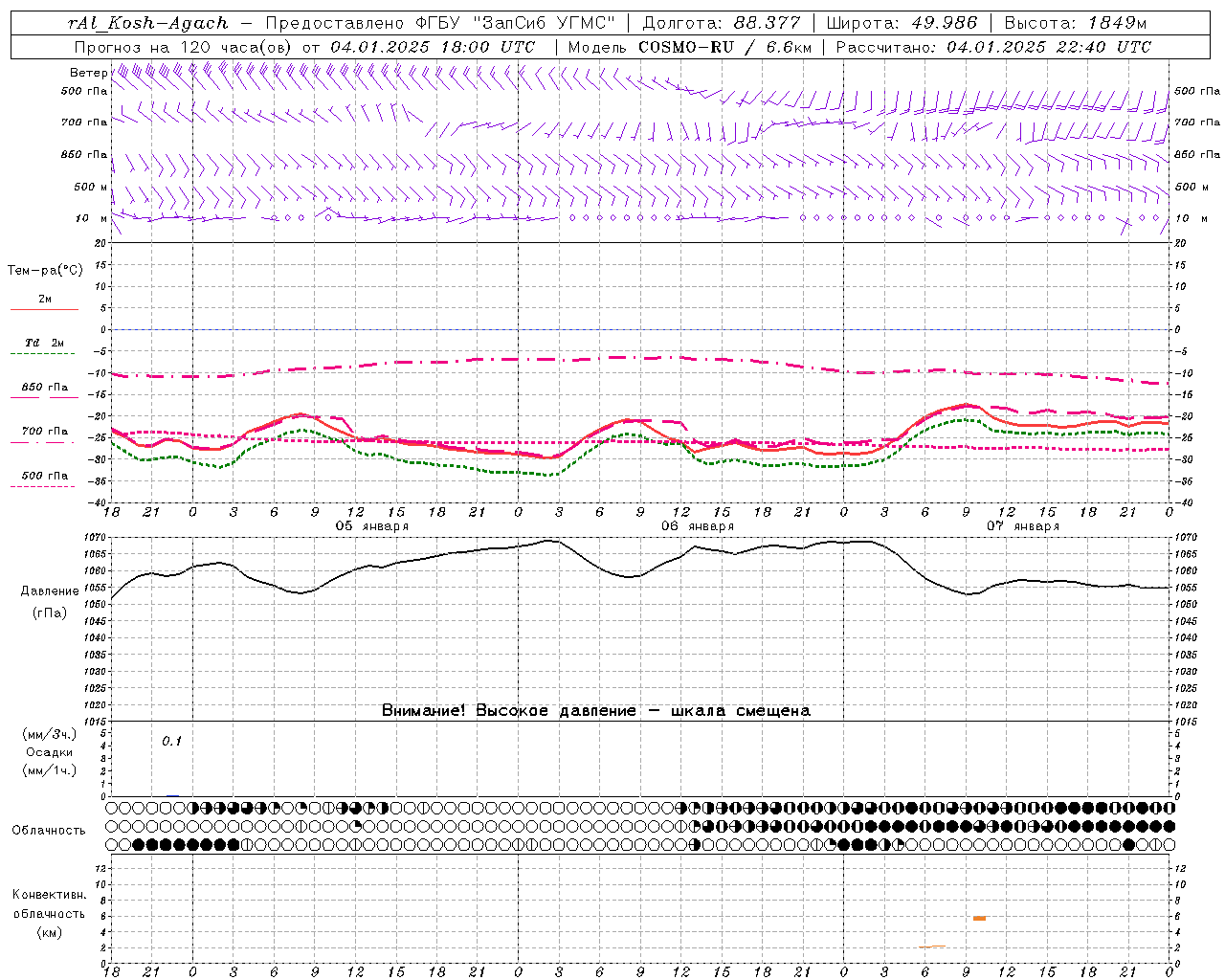
Task: Click the Ветер panel label
Action: click(x=89, y=73)
